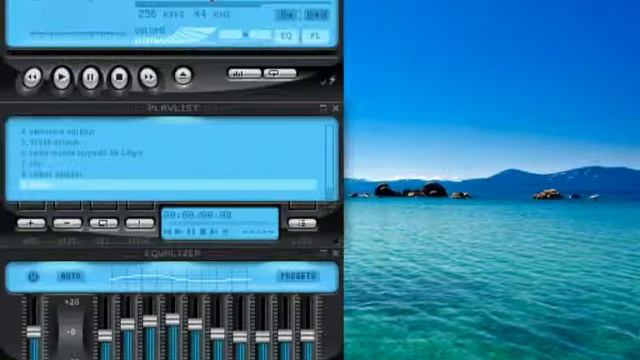Toggle repeat mode button
The width and height of the screenshot is (640, 360).
click(x=280, y=73)
